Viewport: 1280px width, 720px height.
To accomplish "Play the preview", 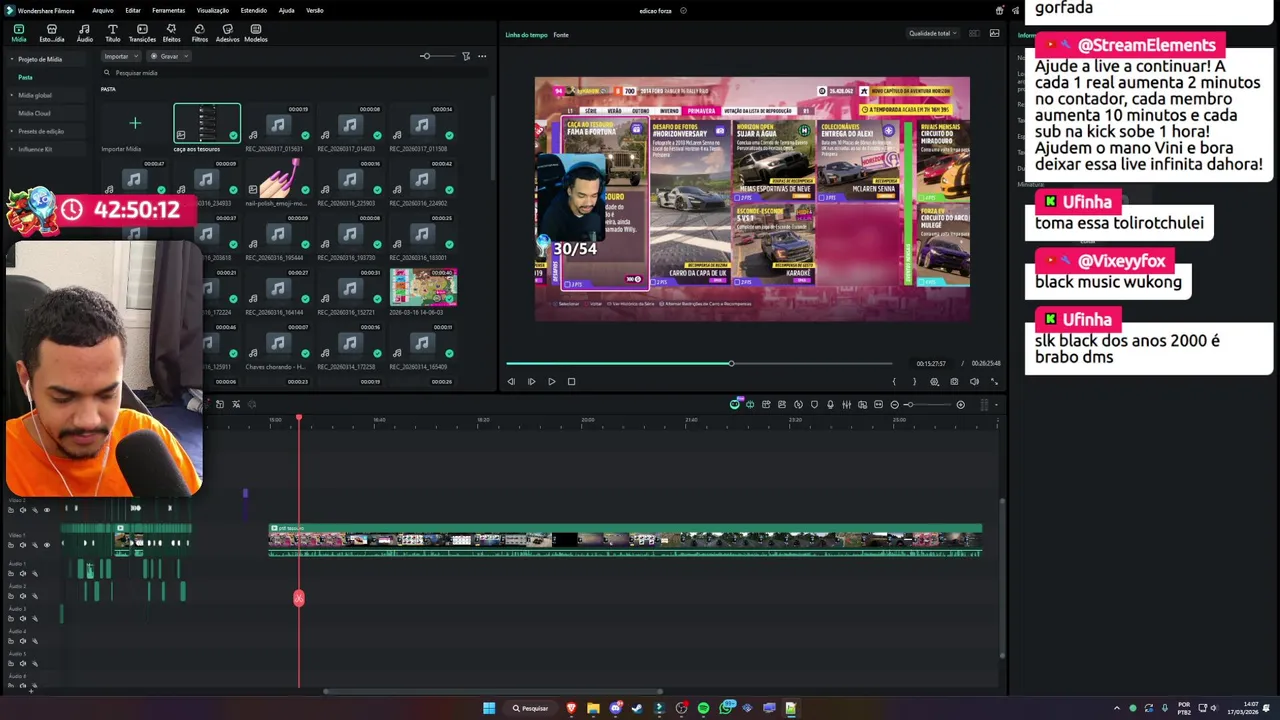I will coord(551,381).
